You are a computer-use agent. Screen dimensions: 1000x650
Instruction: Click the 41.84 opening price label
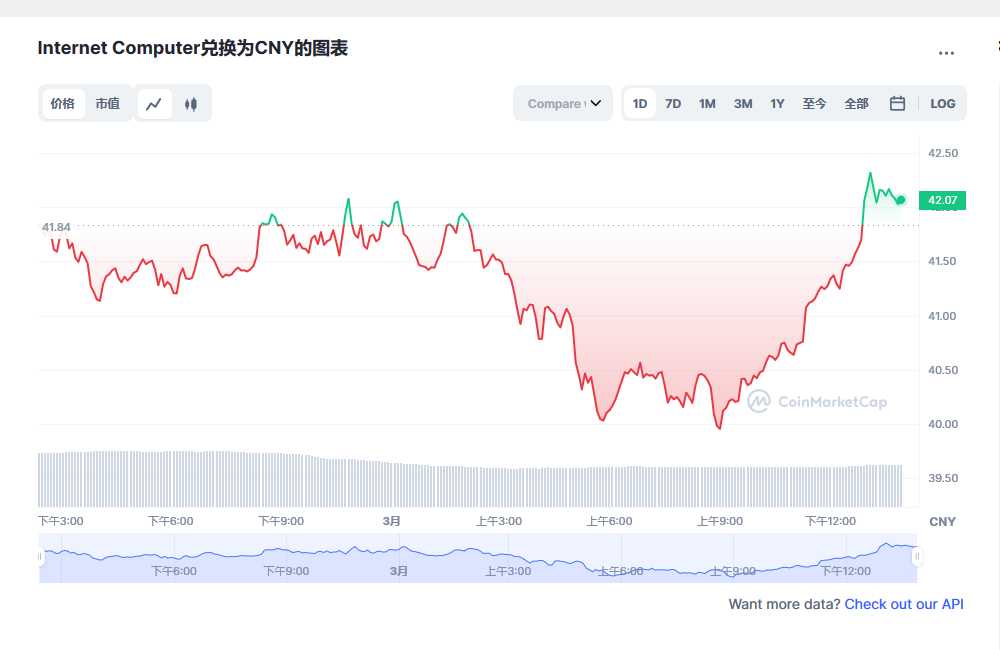point(56,227)
